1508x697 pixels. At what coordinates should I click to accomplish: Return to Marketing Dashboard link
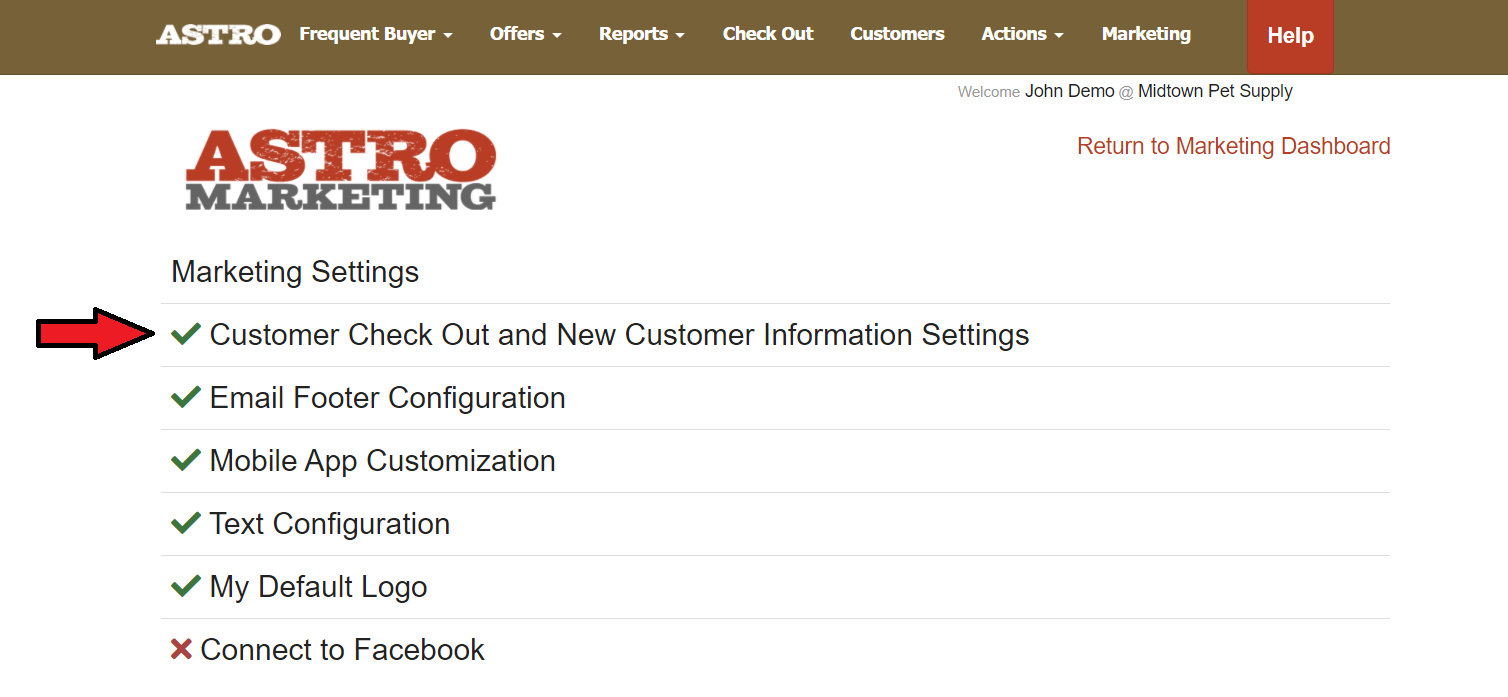pyautogui.click(x=1233, y=146)
